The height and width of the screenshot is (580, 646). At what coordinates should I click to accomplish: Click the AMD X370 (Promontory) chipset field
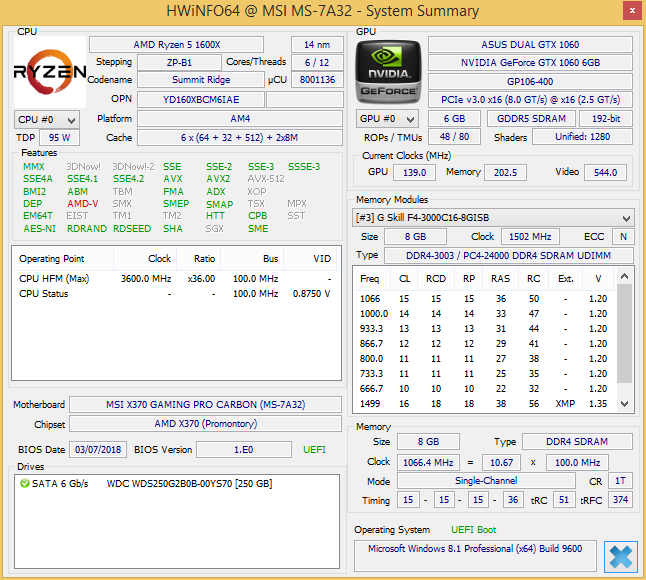pyautogui.click(x=206, y=423)
